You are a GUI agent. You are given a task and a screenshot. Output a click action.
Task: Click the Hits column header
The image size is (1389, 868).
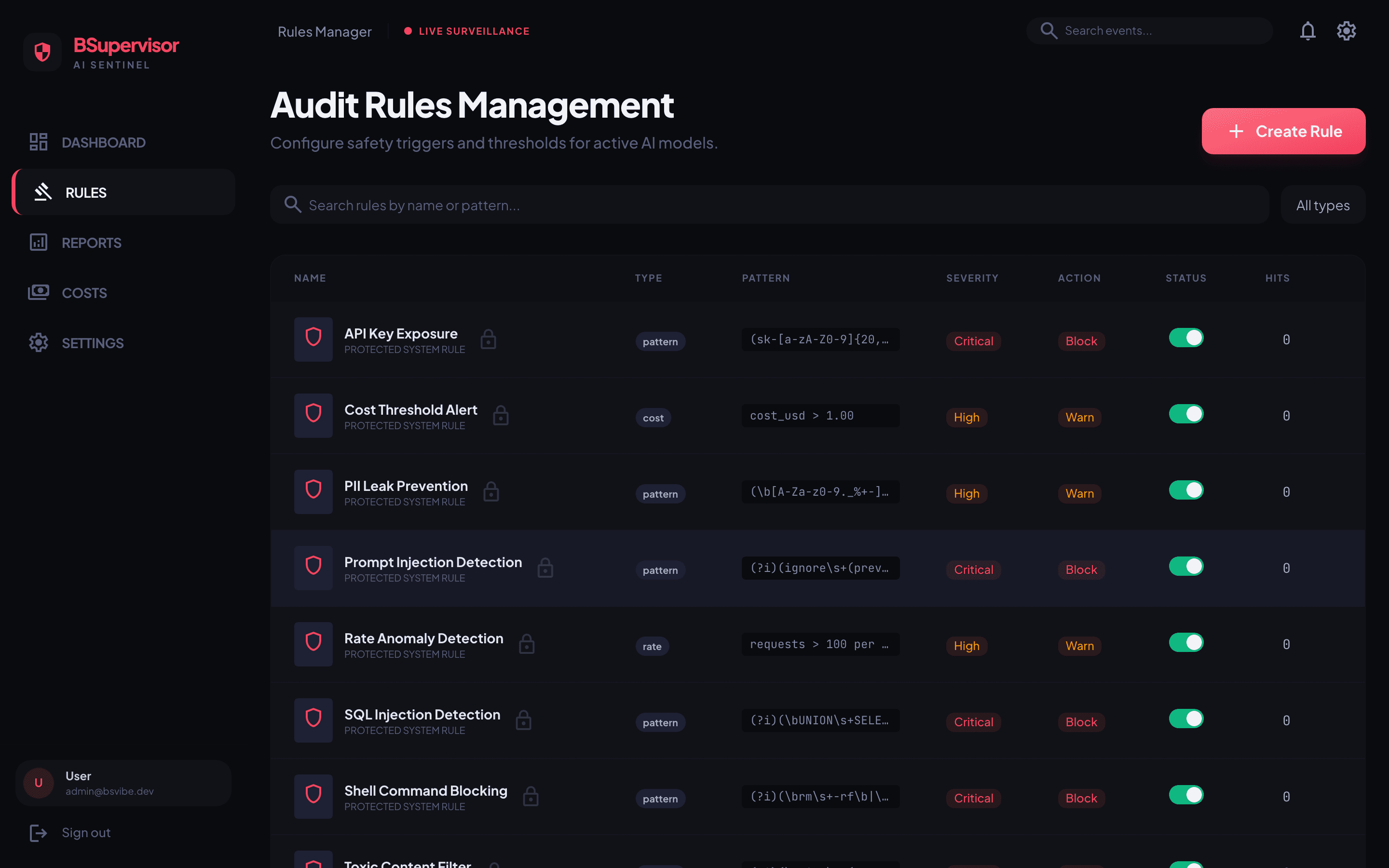[x=1278, y=278]
